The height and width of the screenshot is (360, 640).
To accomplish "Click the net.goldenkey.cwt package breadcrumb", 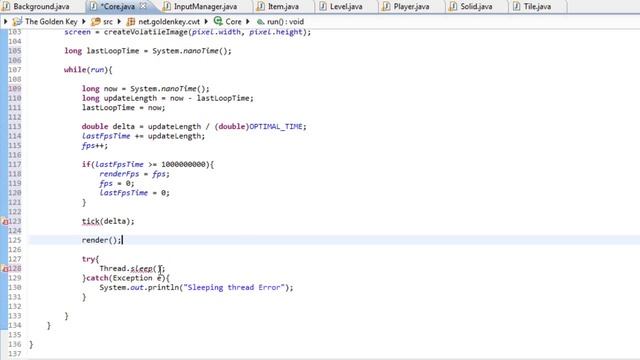I will pos(169,21).
